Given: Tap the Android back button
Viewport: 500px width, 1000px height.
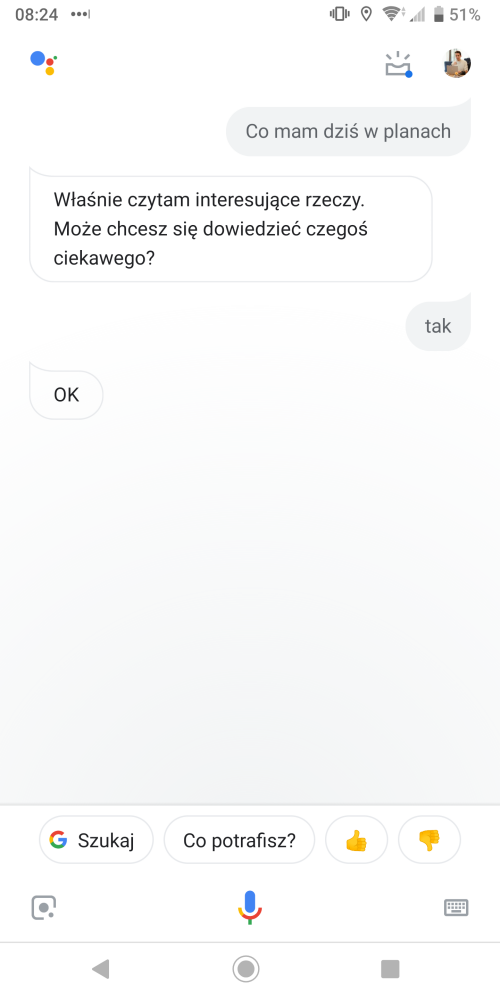Looking at the screenshot, I should point(101,969).
